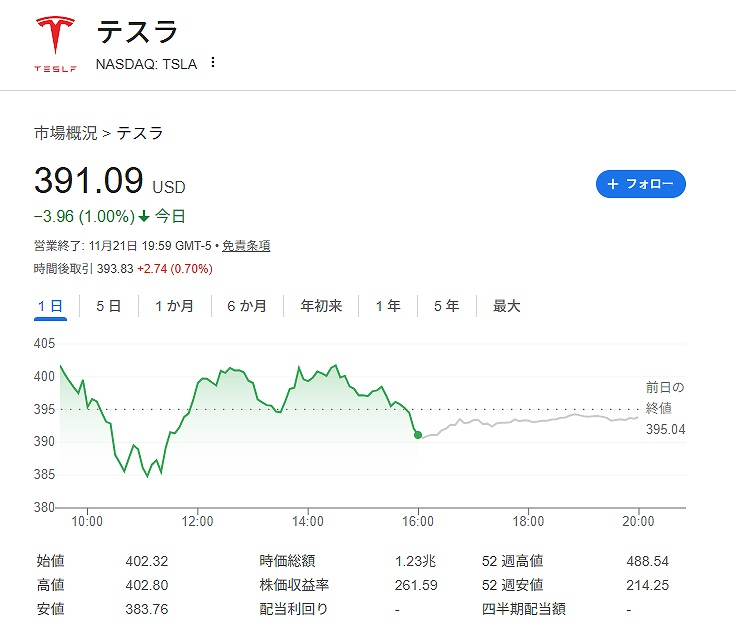
Task: Click the Tesla logo icon
Action: point(54,44)
